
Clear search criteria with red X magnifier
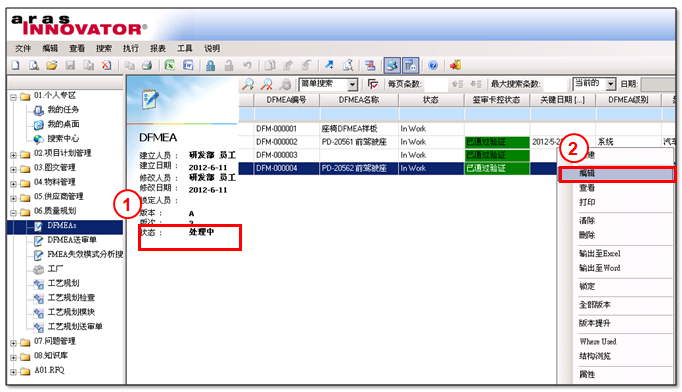(x=266, y=84)
